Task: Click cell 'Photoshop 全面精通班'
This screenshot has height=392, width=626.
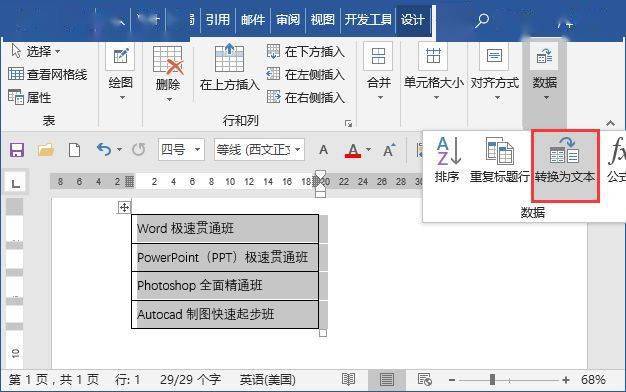Action: coord(225,286)
